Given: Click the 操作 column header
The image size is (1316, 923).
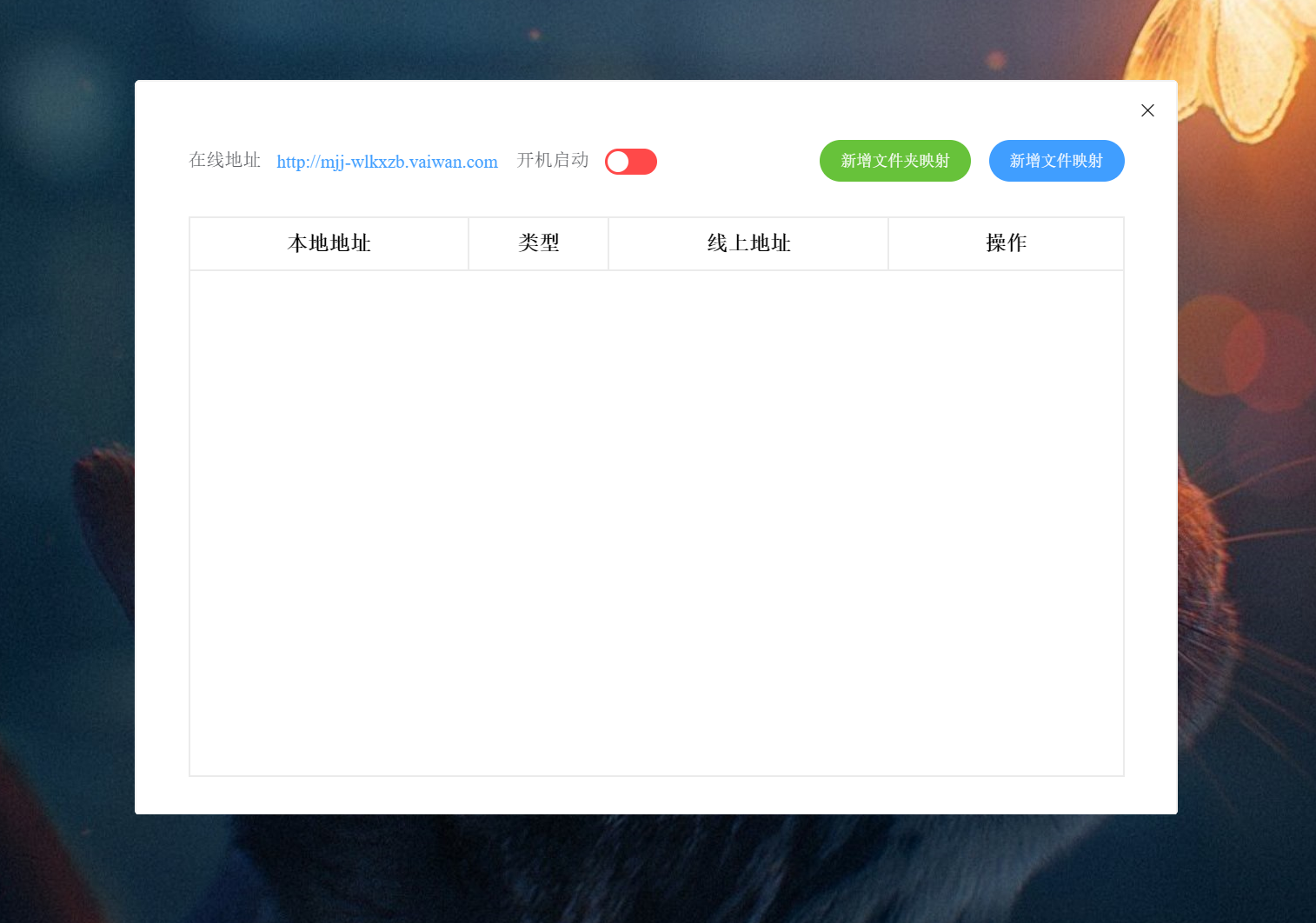Looking at the screenshot, I should click(x=1006, y=243).
